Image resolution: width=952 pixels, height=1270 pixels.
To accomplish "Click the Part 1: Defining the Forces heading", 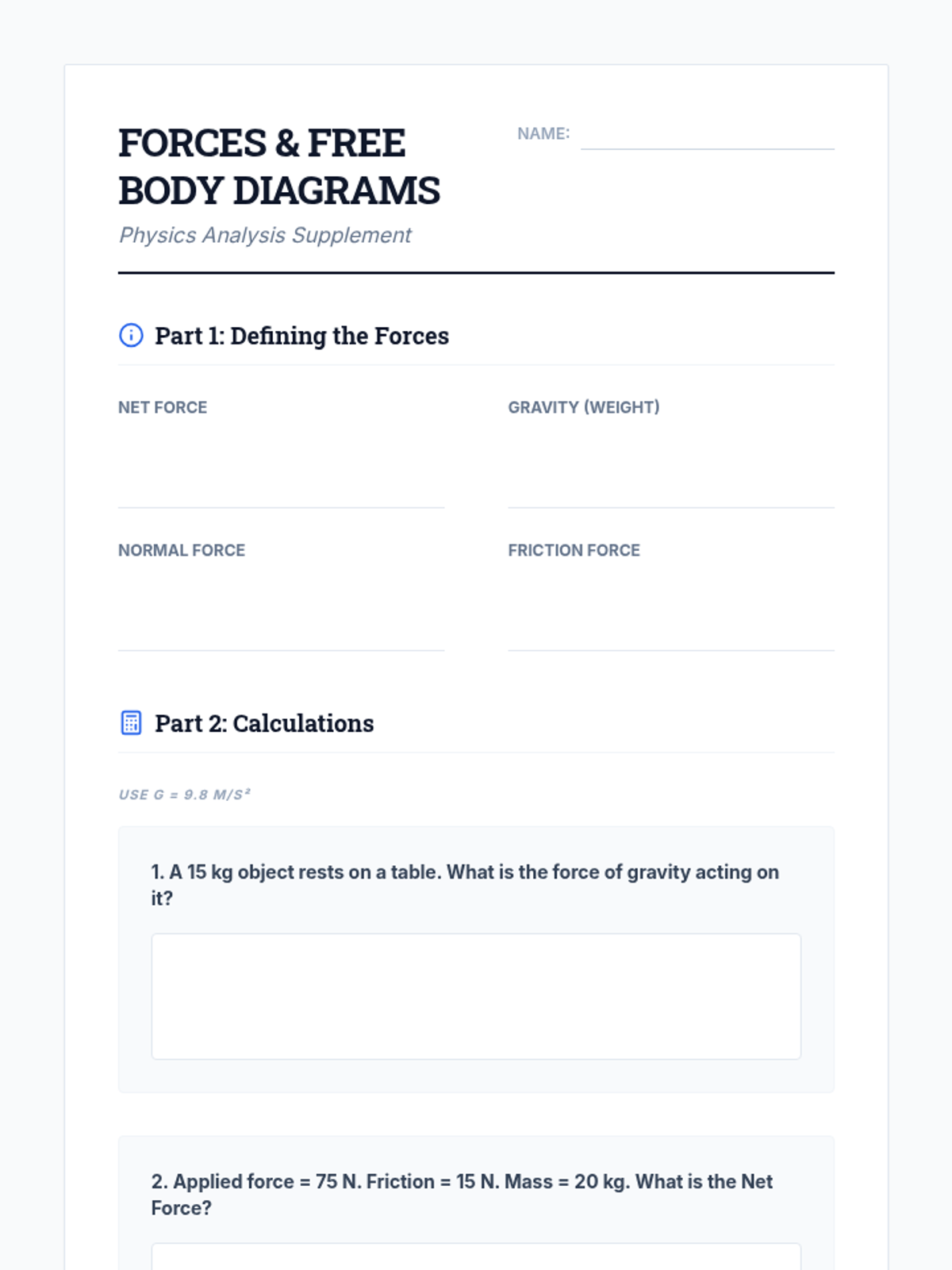I will tap(301, 336).
